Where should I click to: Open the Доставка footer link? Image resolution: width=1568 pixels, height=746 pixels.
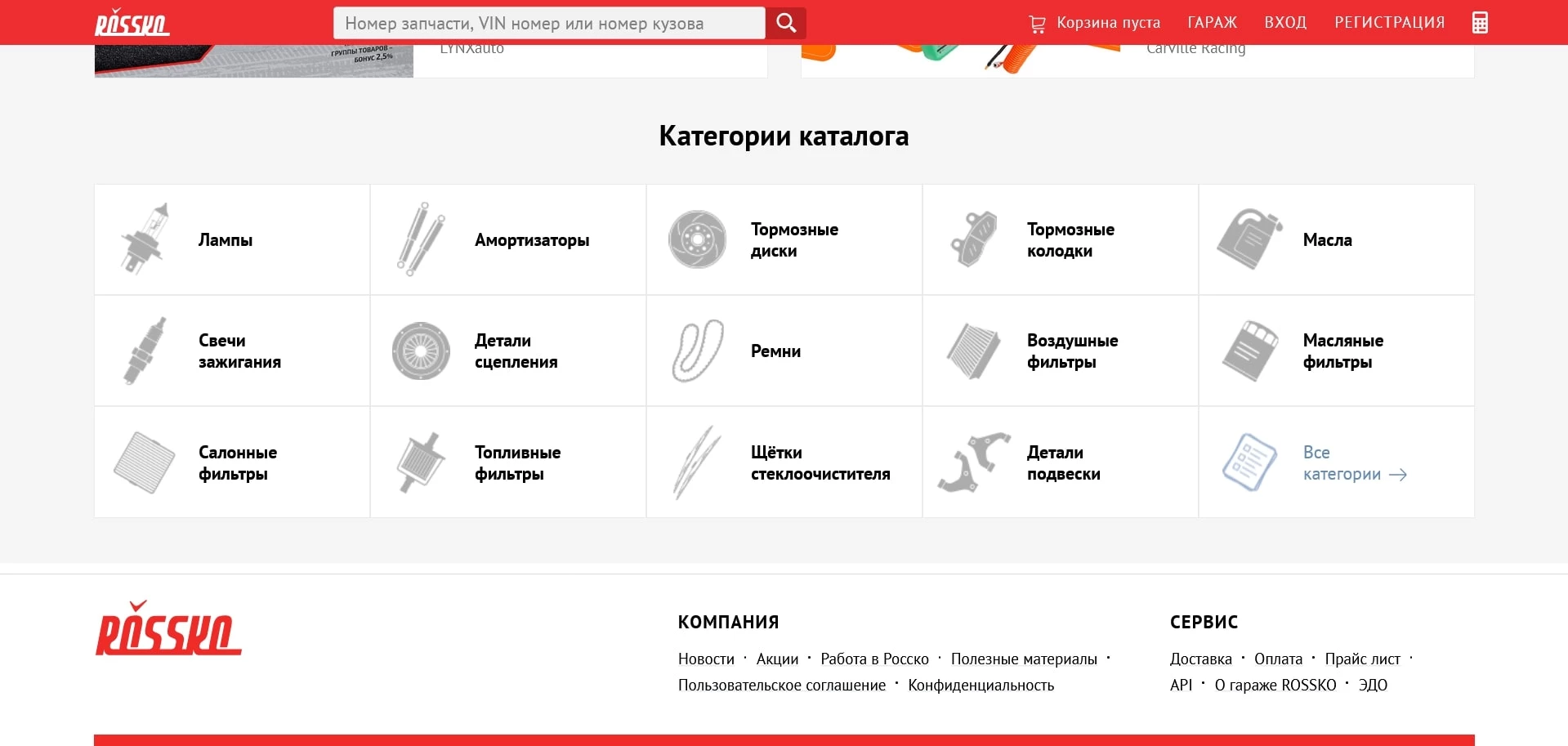[x=1200, y=659]
